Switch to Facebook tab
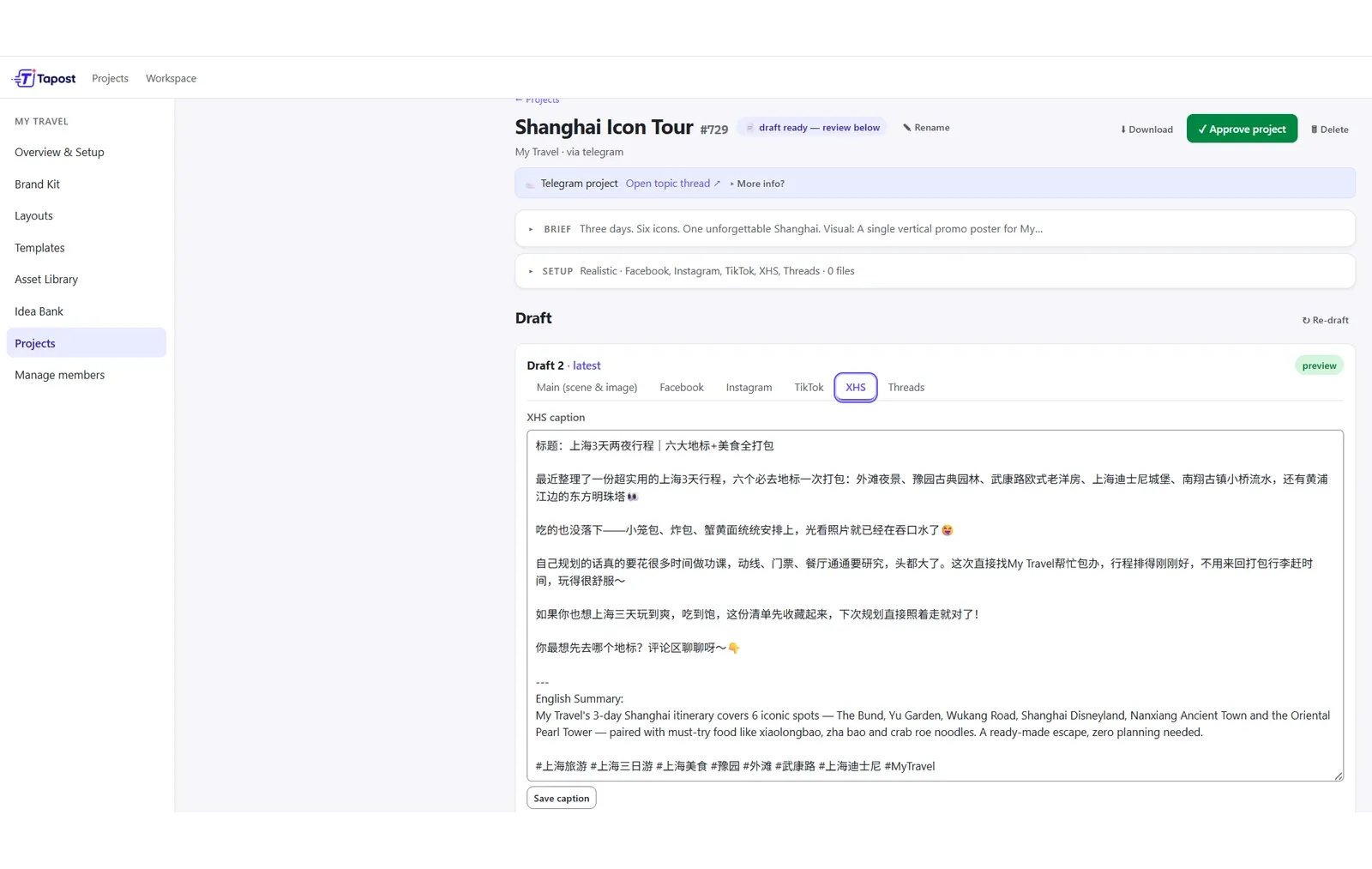This screenshot has height=869, width=1372. [682, 388]
